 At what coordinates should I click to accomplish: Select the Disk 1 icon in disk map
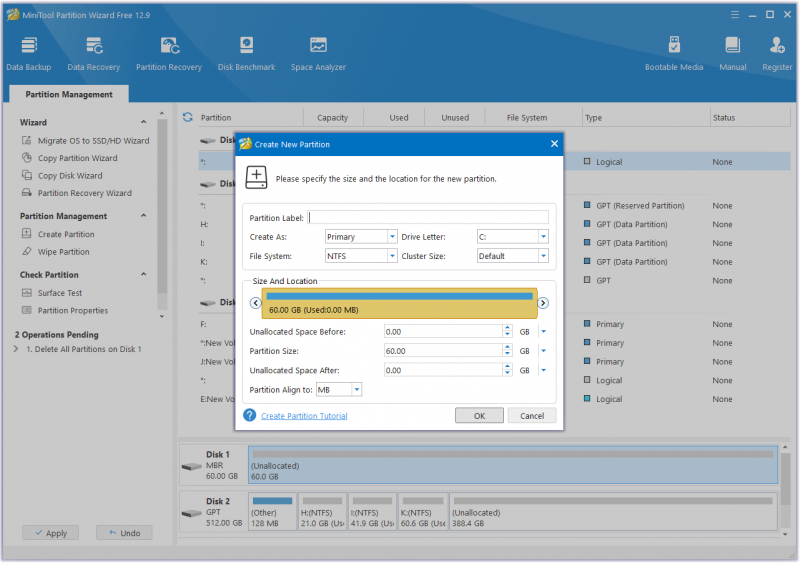[192, 466]
